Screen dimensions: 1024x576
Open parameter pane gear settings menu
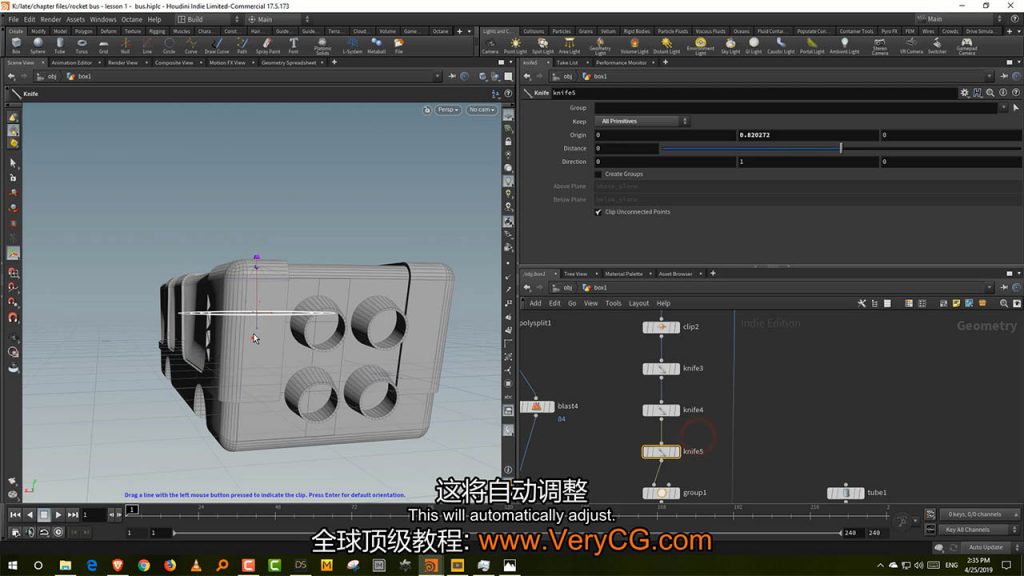[x=965, y=93]
